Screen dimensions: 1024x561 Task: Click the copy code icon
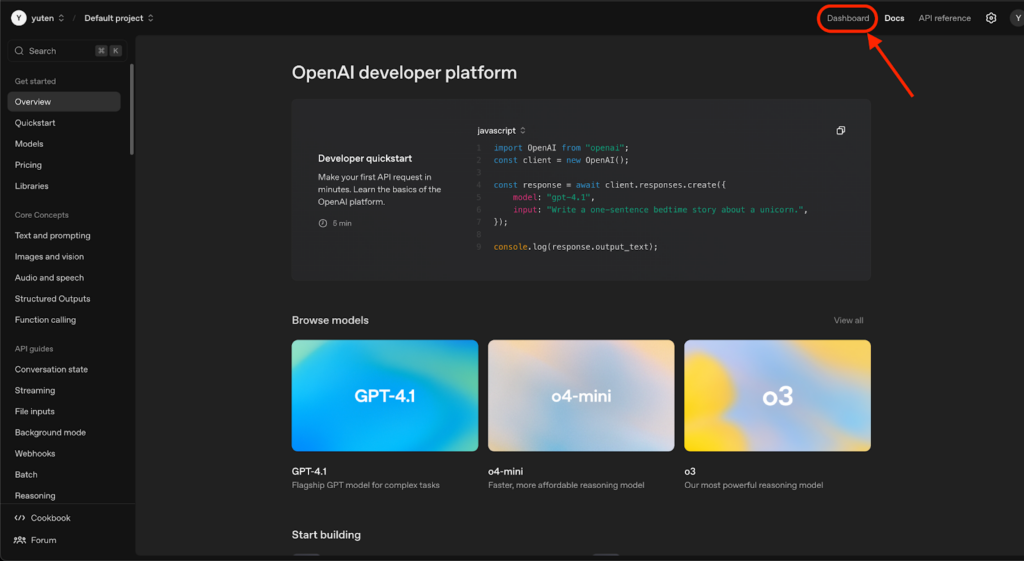(840, 131)
